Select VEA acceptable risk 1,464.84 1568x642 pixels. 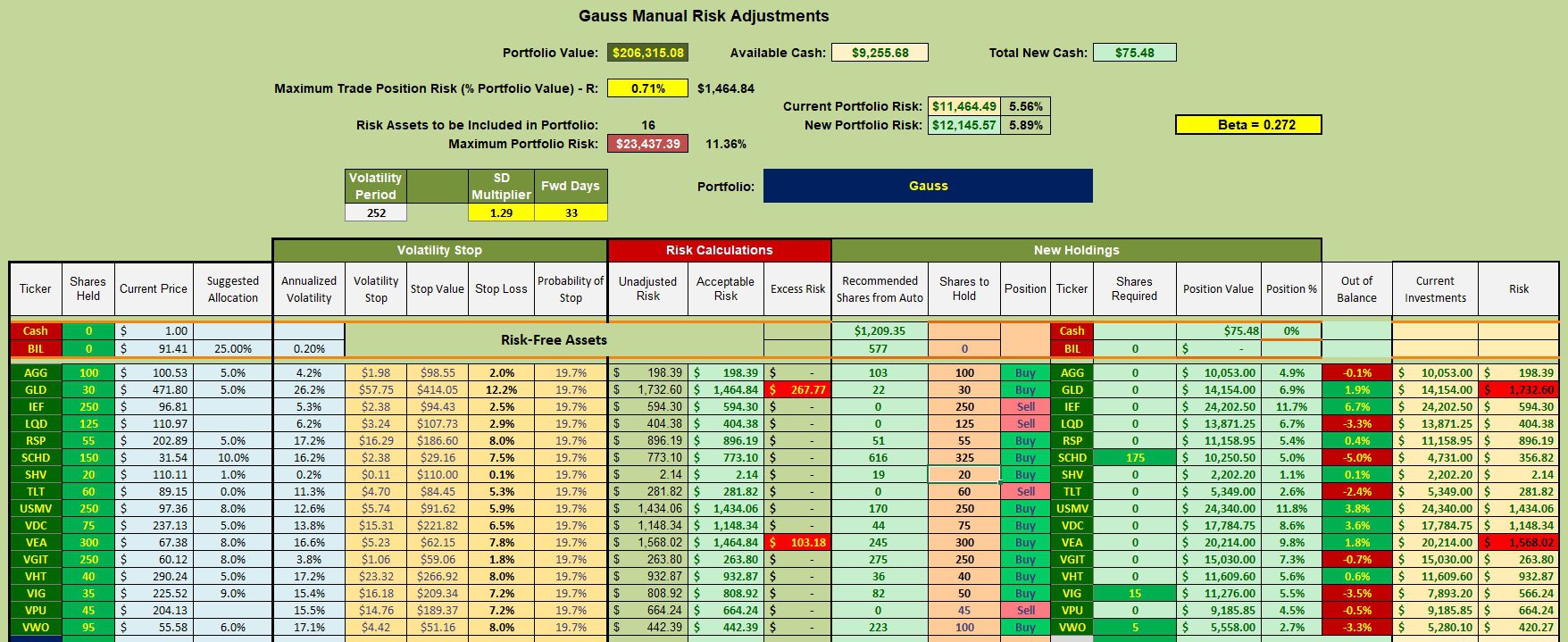tap(725, 542)
